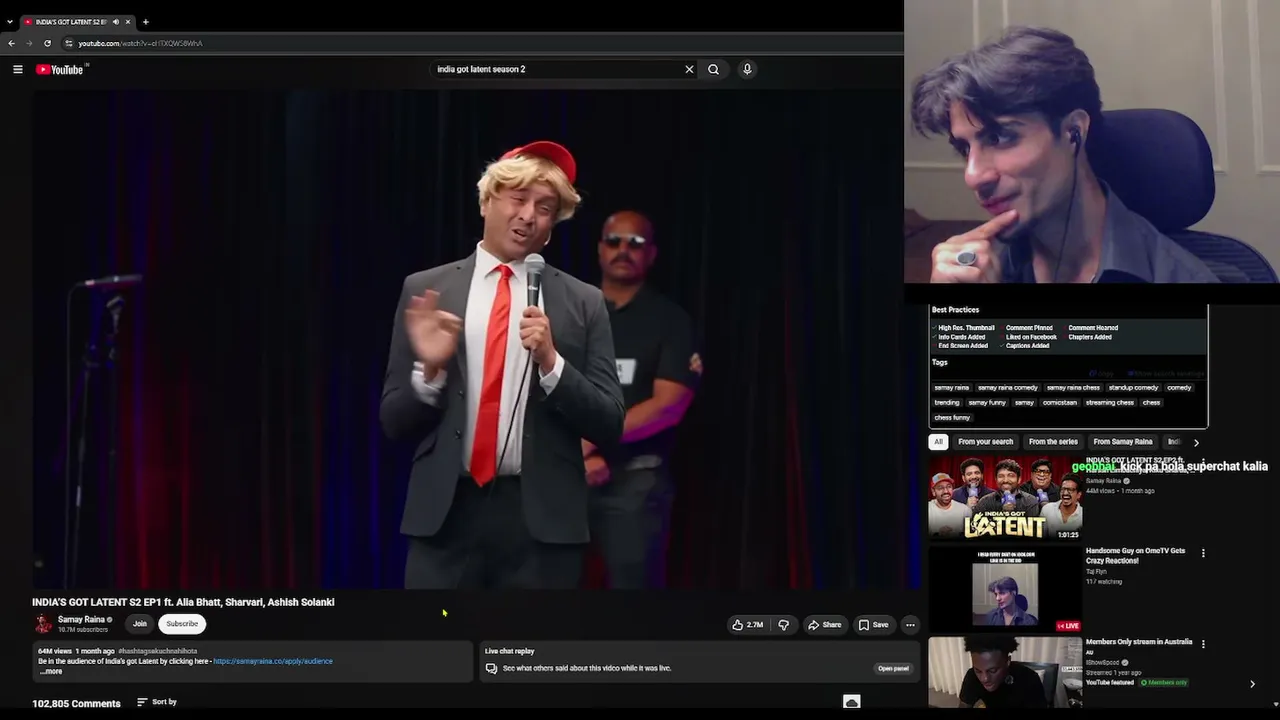Click the trending tag
The width and height of the screenshot is (1280, 720).
pyautogui.click(x=947, y=403)
